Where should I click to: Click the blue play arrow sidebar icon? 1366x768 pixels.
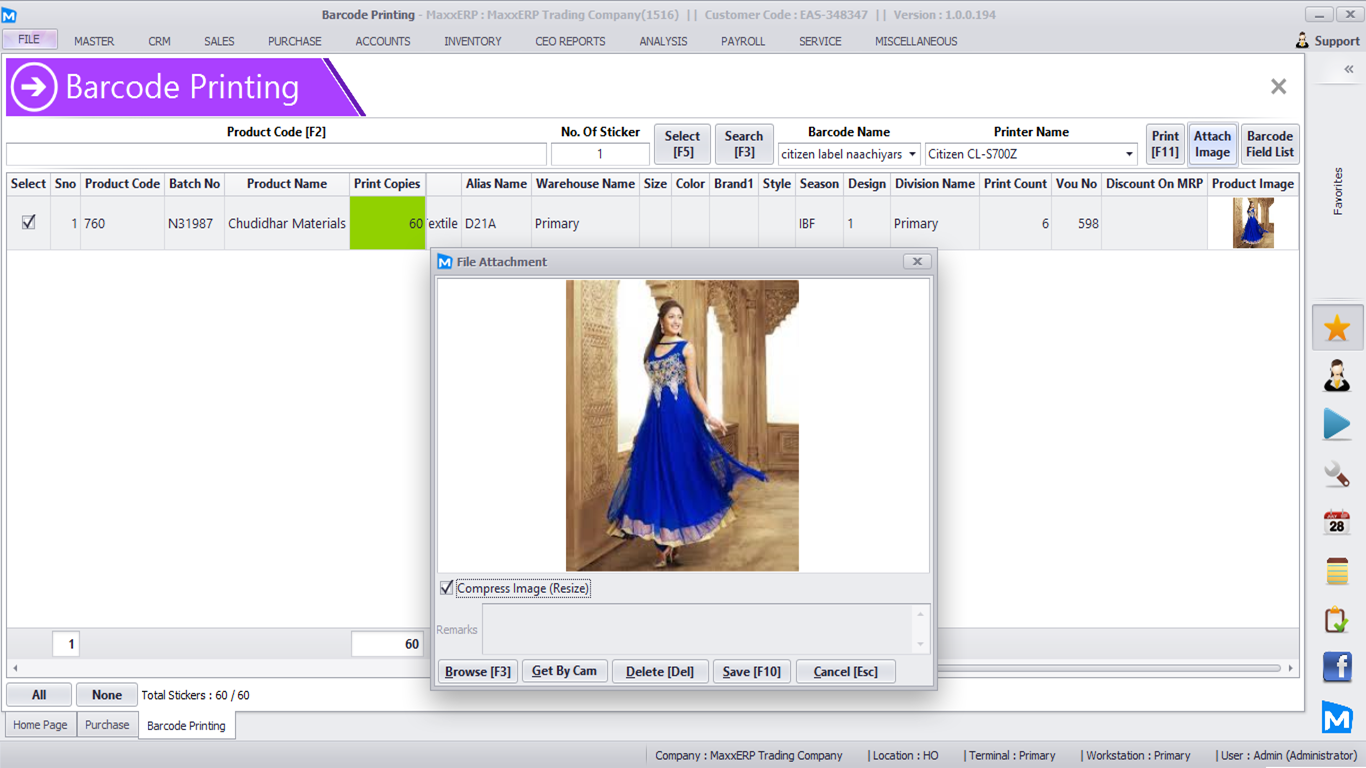[x=1337, y=424]
